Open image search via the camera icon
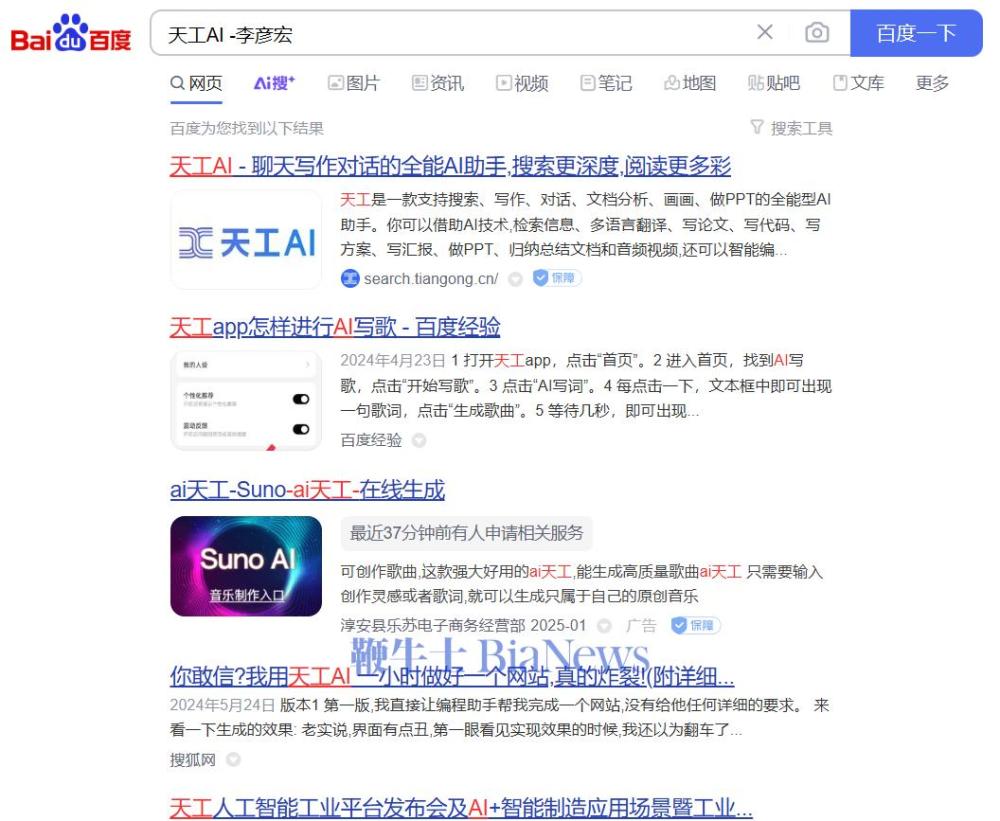The width and height of the screenshot is (1000, 821). 816,33
